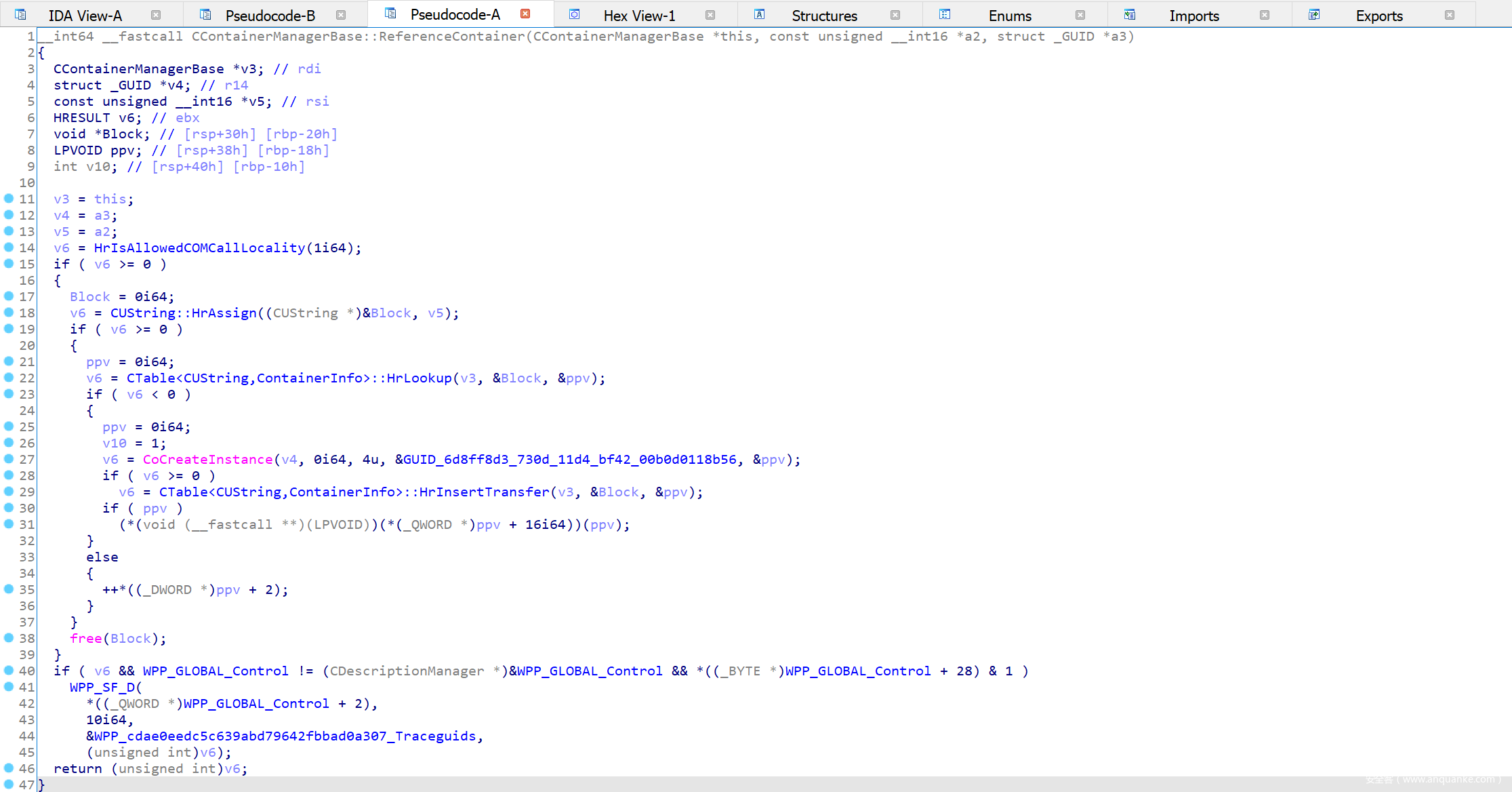Screen dimensions: 1512x792
Task: Click the HrIsAllowedCOMCallLocality function name
Action: (x=199, y=248)
